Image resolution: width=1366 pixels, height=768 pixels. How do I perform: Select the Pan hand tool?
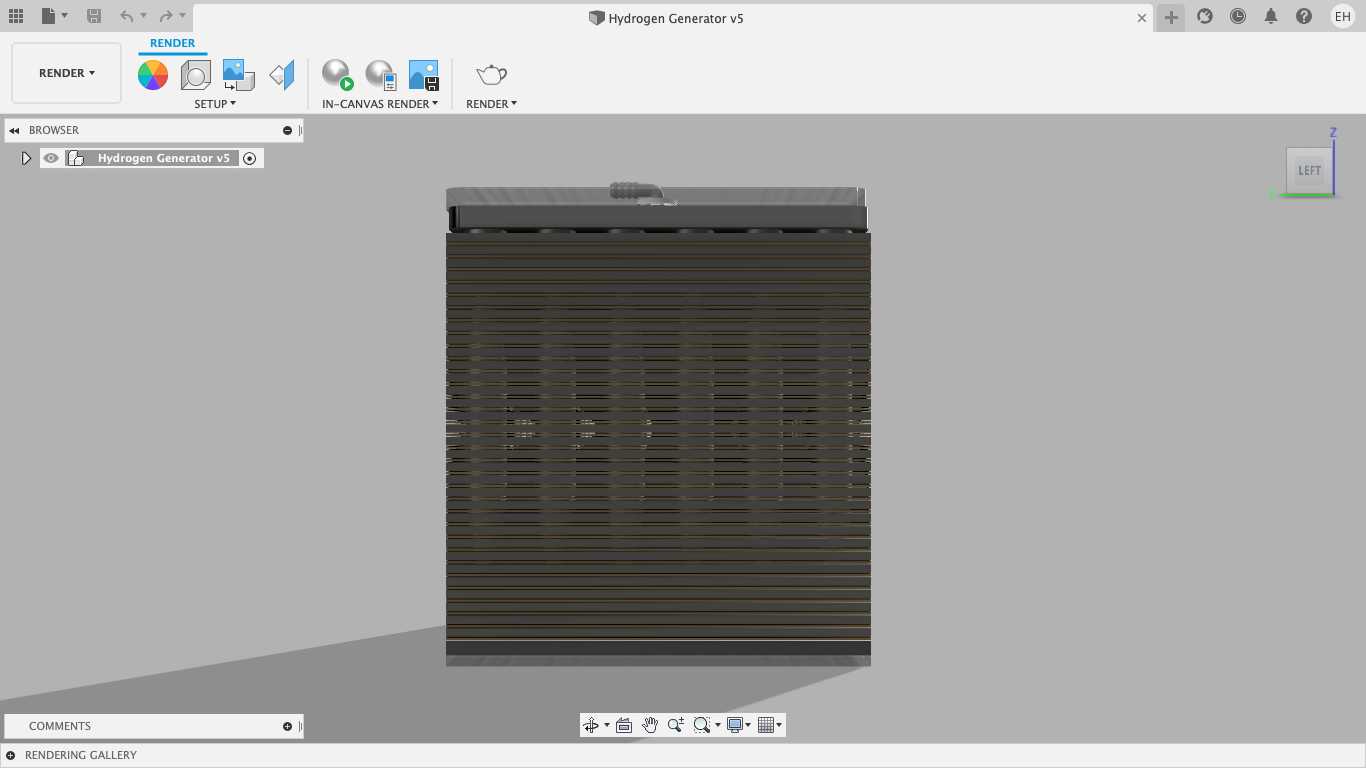pyautogui.click(x=650, y=725)
